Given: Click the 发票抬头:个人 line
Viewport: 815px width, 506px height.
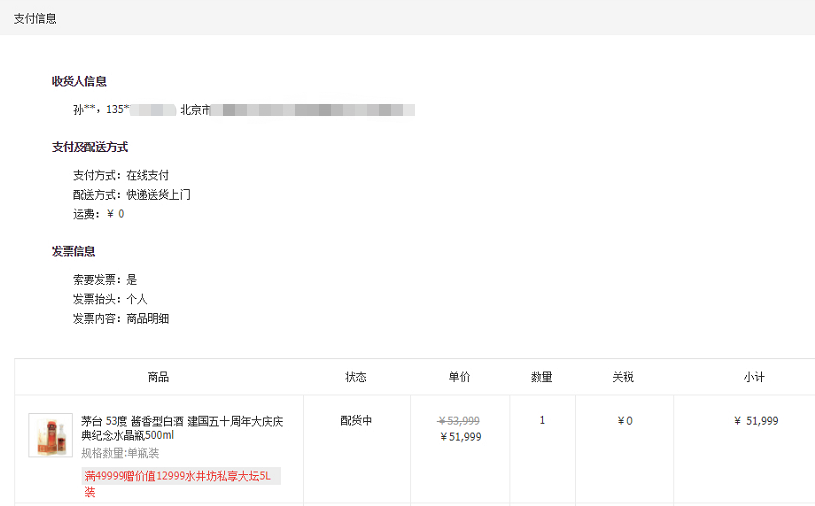Looking at the screenshot, I should coord(110,299).
